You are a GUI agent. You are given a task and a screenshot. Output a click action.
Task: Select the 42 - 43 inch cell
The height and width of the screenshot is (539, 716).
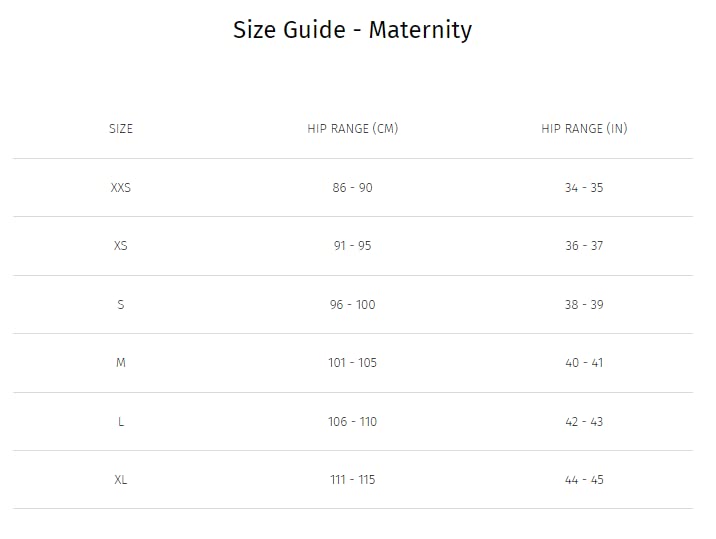[x=584, y=421]
